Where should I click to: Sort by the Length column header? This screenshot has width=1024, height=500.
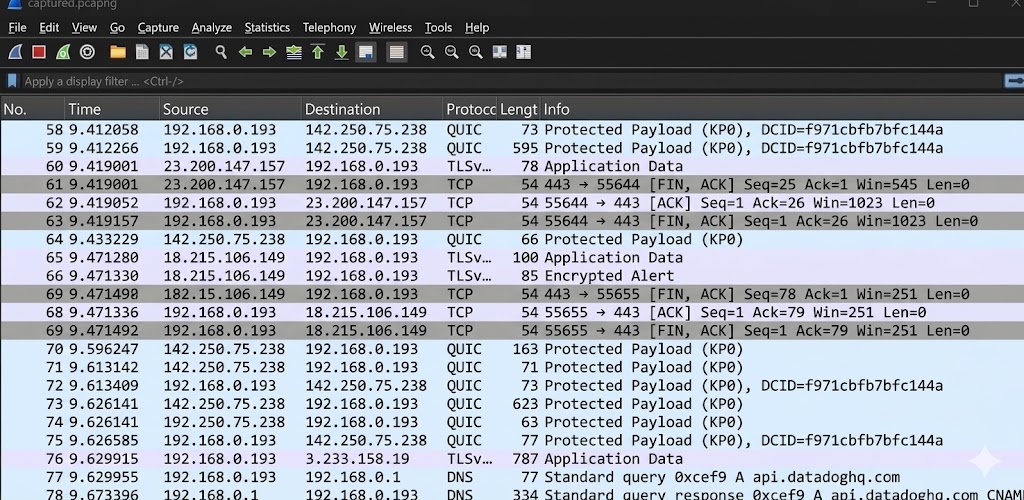tap(519, 109)
